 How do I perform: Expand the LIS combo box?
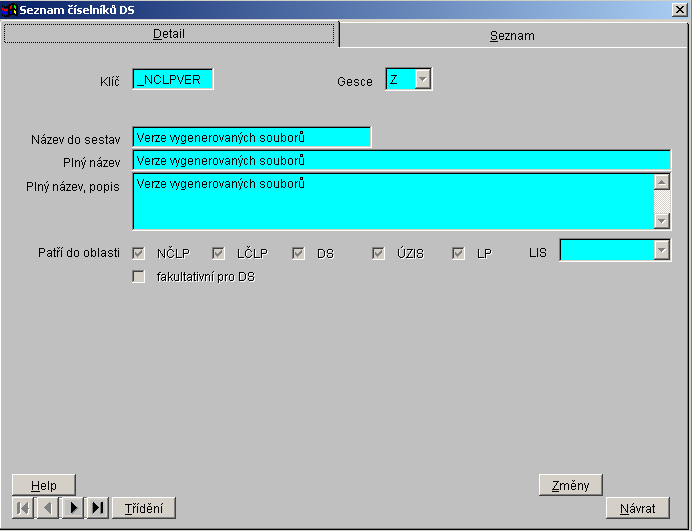coord(661,250)
